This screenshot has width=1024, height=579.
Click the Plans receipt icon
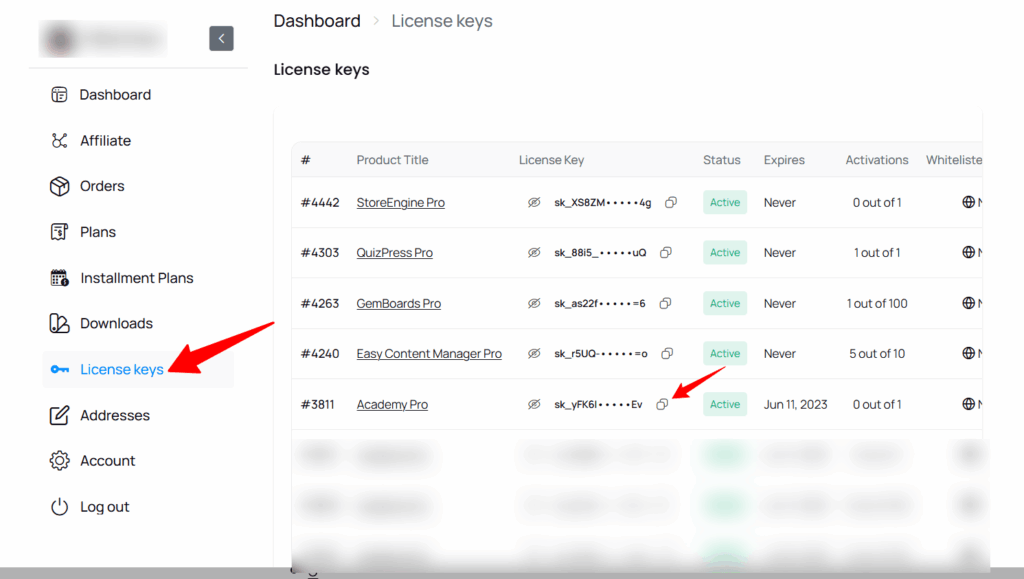point(59,232)
